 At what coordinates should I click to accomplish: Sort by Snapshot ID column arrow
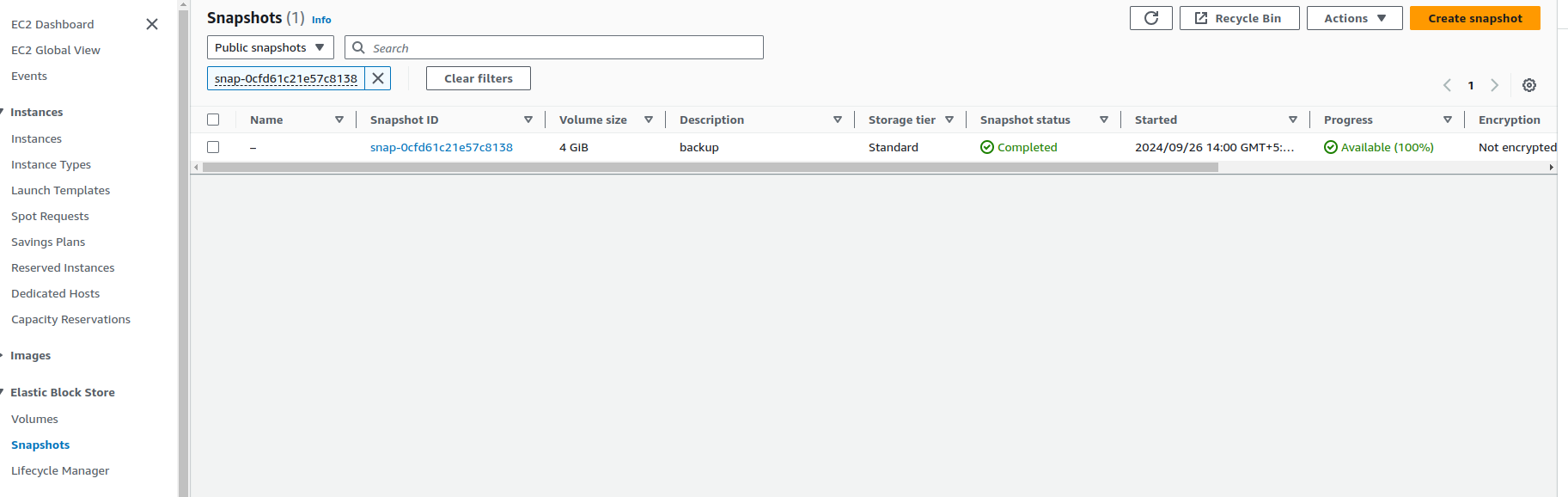coord(528,120)
